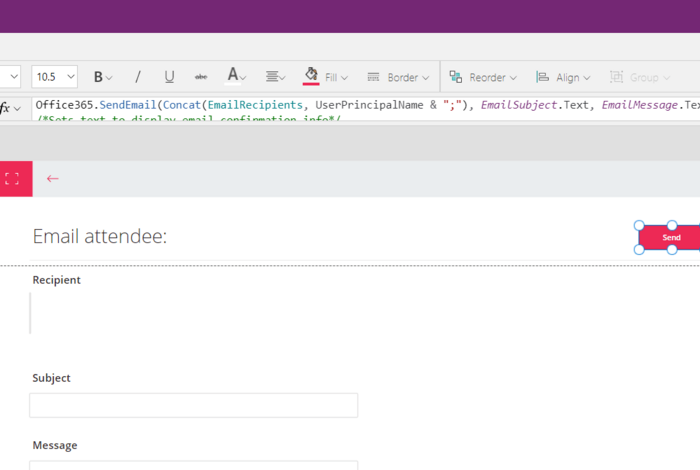The height and width of the screenshot is (470, 700).
Task: Click the Reorder layers icon
Action: click(456, 77)
